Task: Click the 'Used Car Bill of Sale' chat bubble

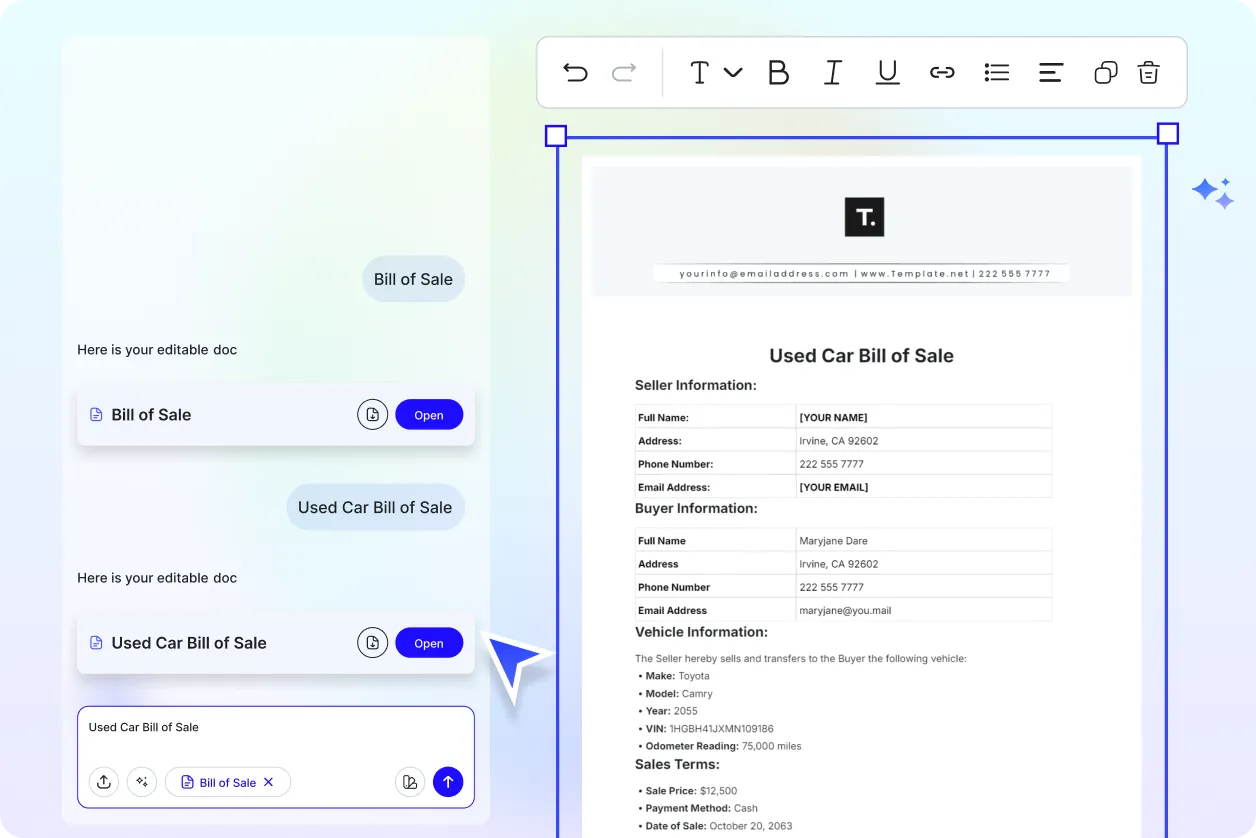Action: click(375, 507)
